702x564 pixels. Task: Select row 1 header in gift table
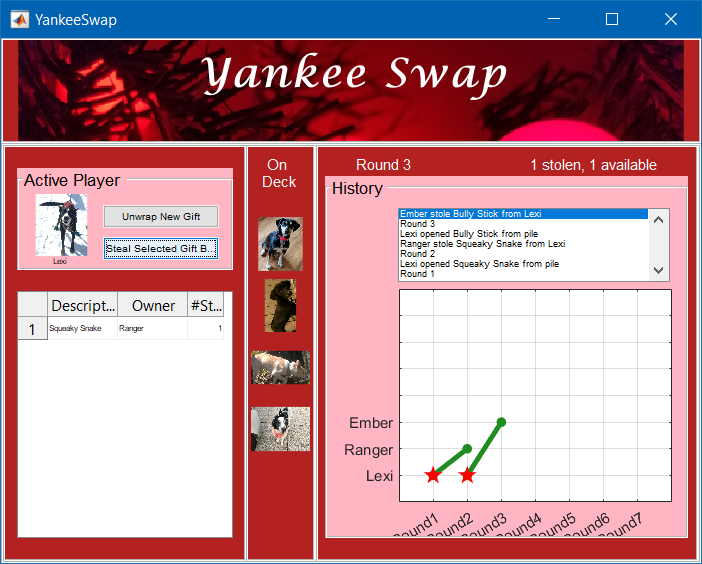click(x=32, y=329)
